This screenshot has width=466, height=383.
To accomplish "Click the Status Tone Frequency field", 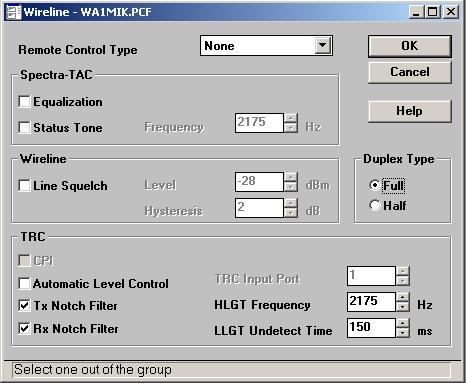I will point(259,123).
